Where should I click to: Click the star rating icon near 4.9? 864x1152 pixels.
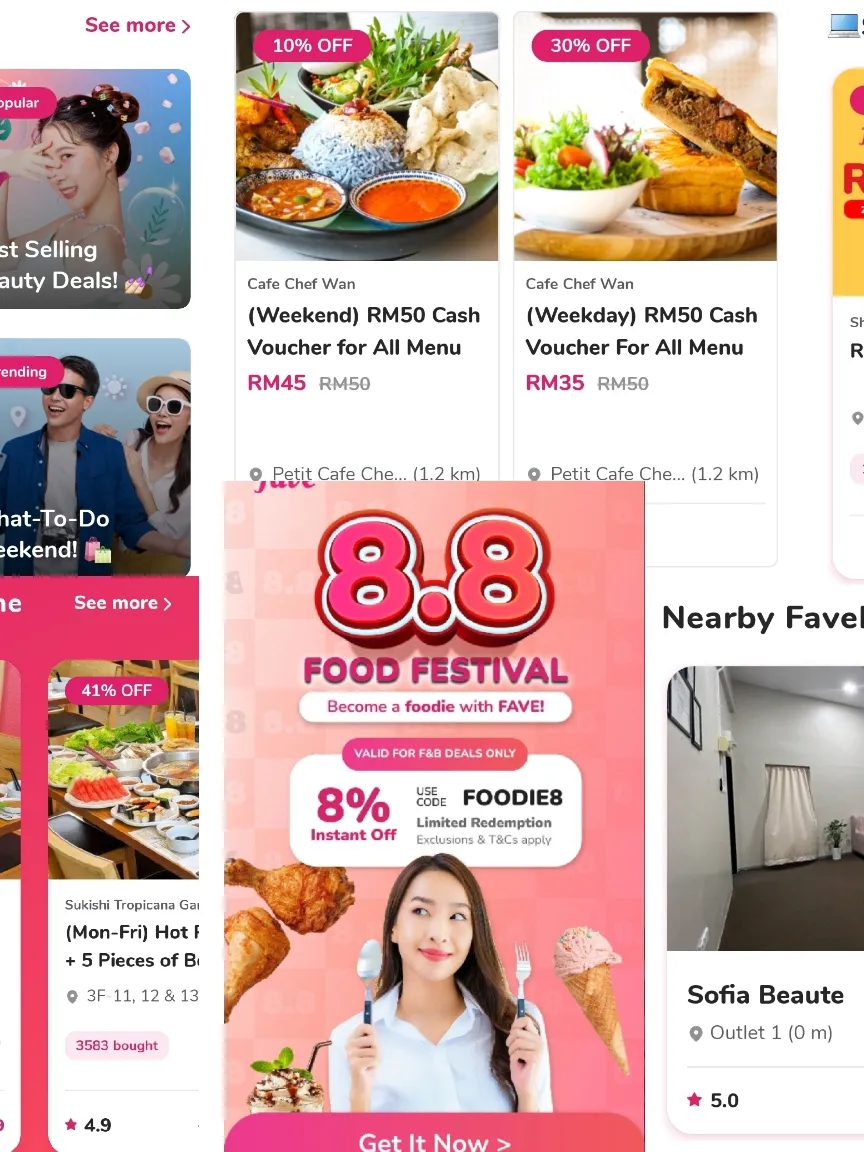(x=71, y=1124)
